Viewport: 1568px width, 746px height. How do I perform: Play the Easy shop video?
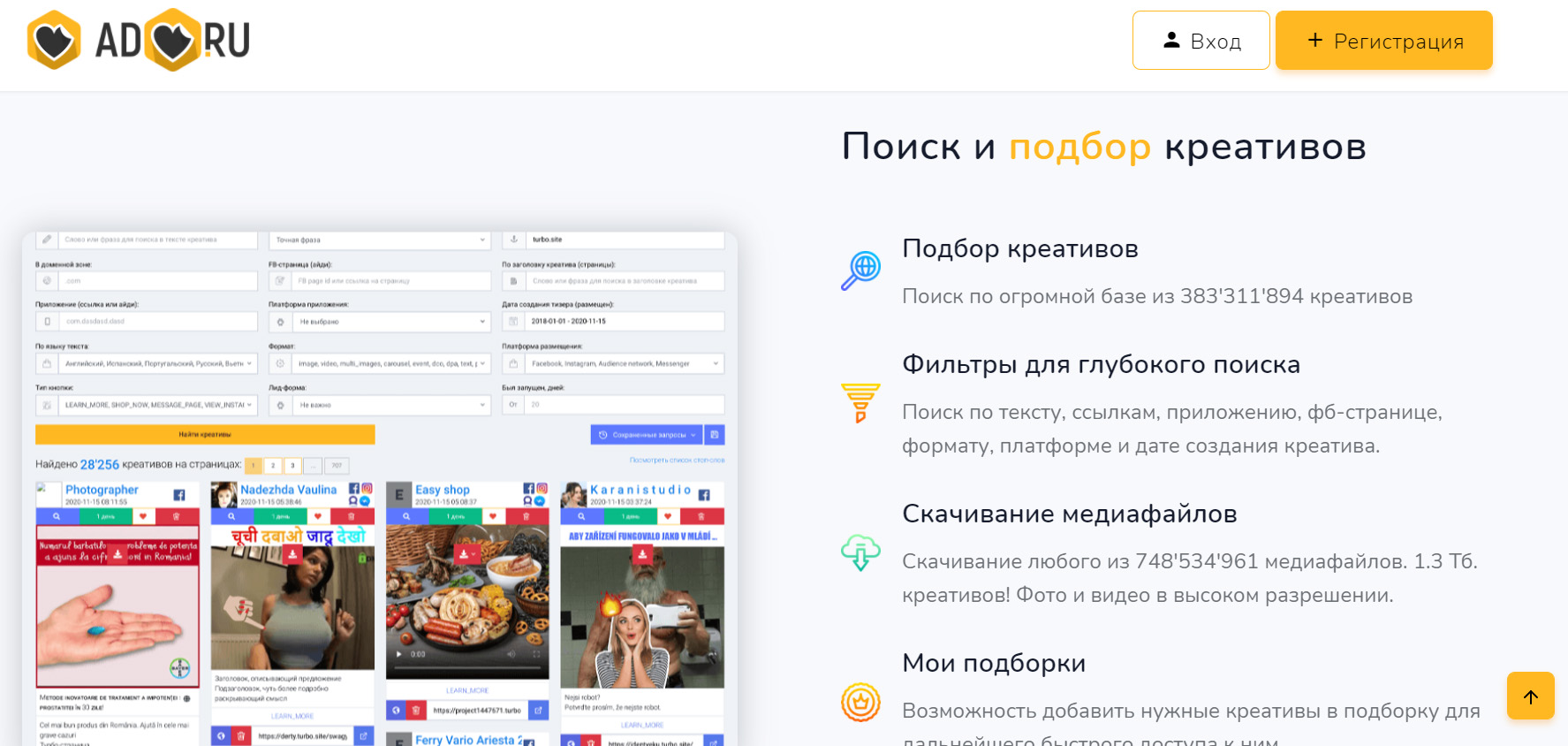tap(399, 654)
